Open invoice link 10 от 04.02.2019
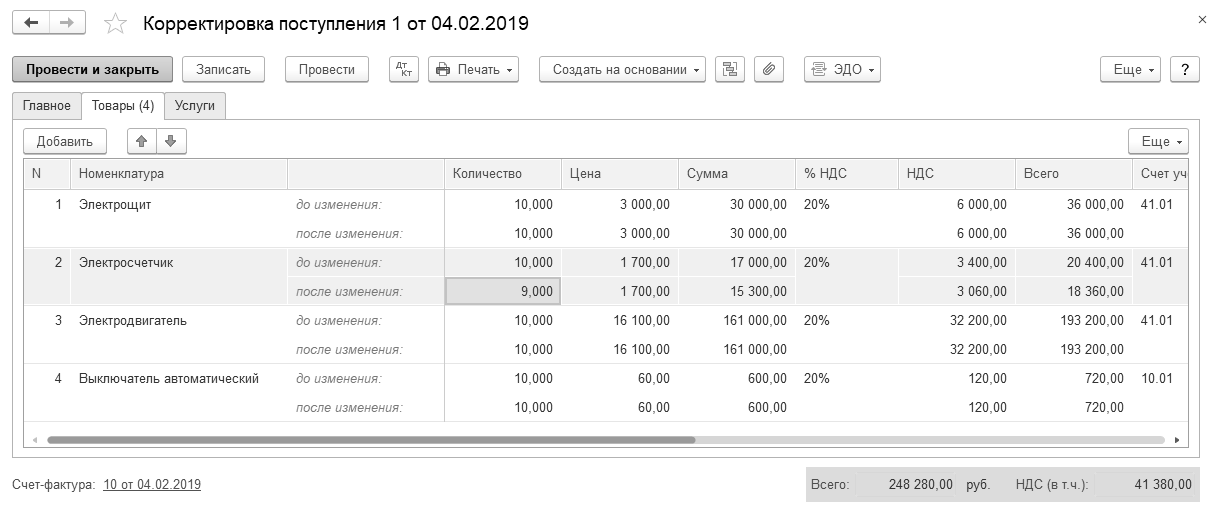 [x=152, y=484]
